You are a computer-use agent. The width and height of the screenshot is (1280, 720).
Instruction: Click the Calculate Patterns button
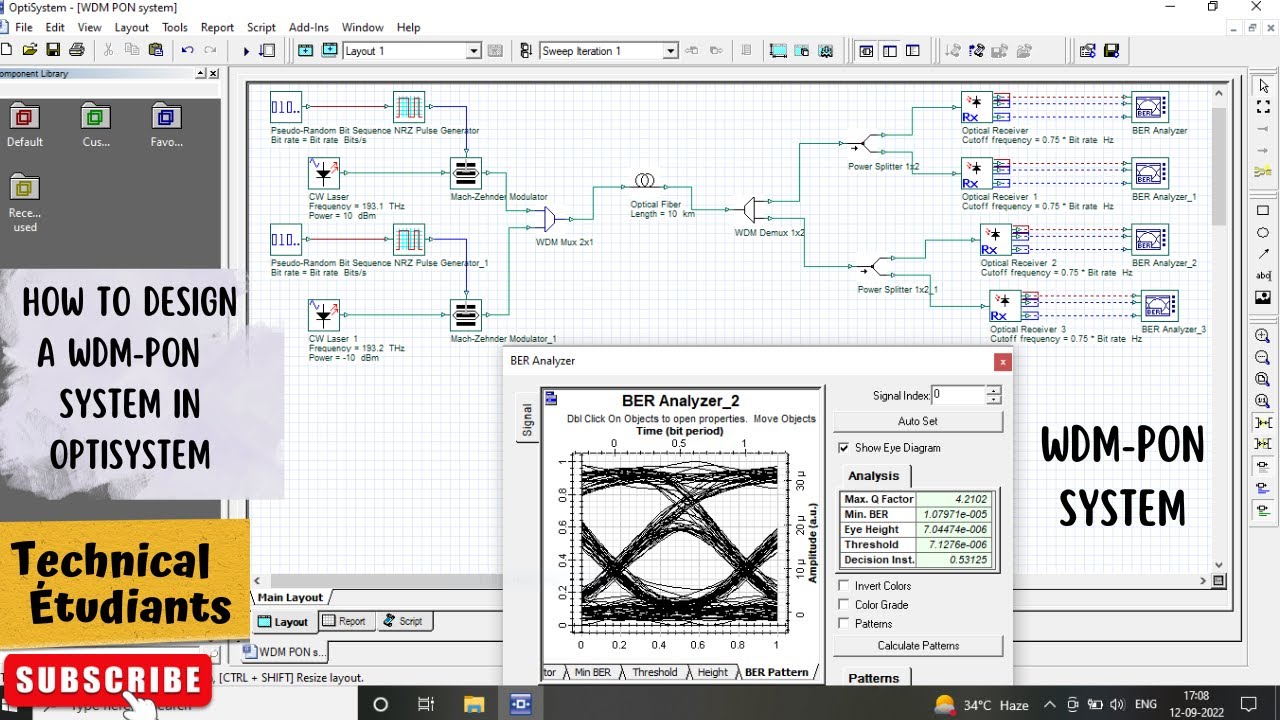coord(917,645)
